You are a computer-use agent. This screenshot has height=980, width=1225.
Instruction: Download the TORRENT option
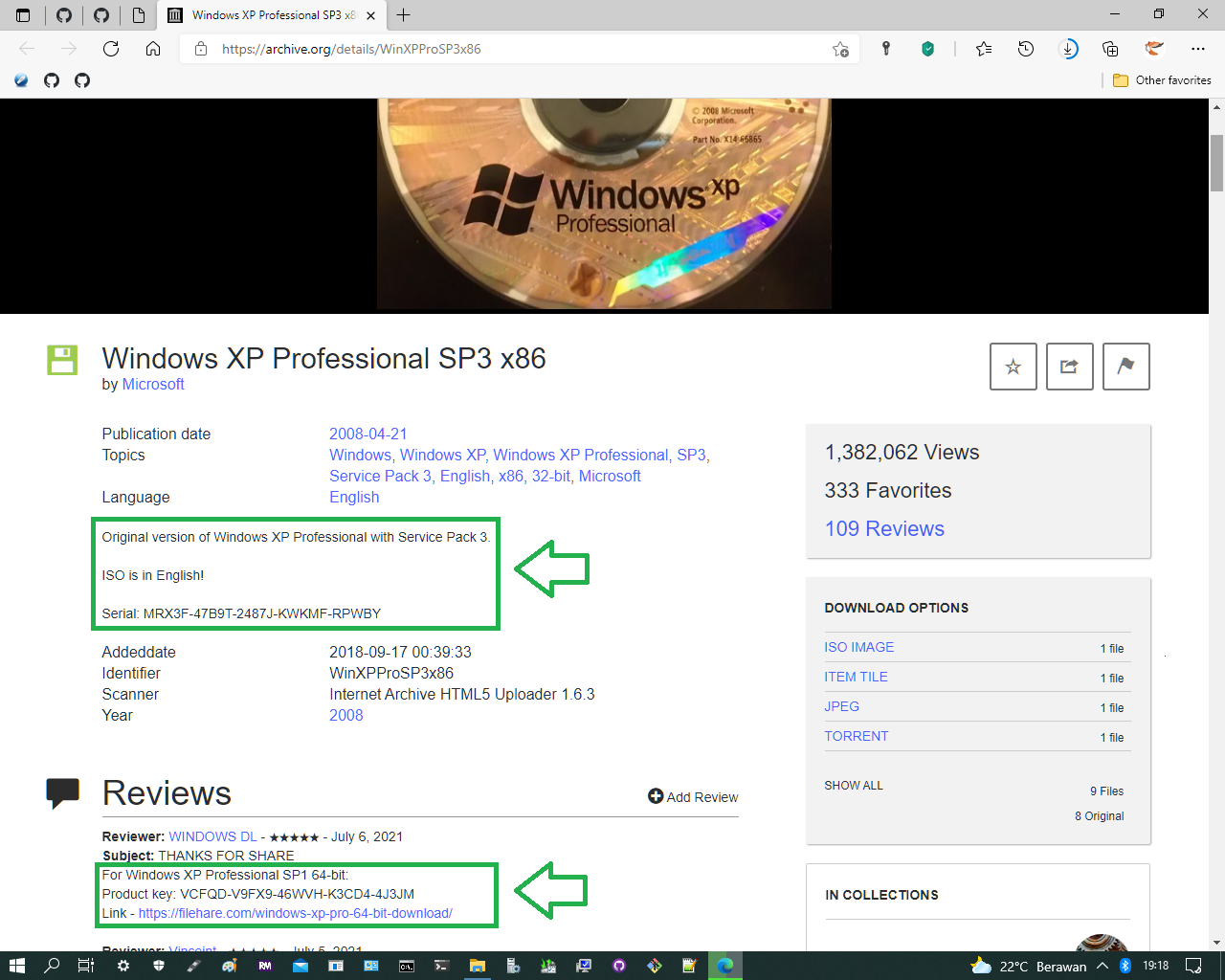coord(857,736)
